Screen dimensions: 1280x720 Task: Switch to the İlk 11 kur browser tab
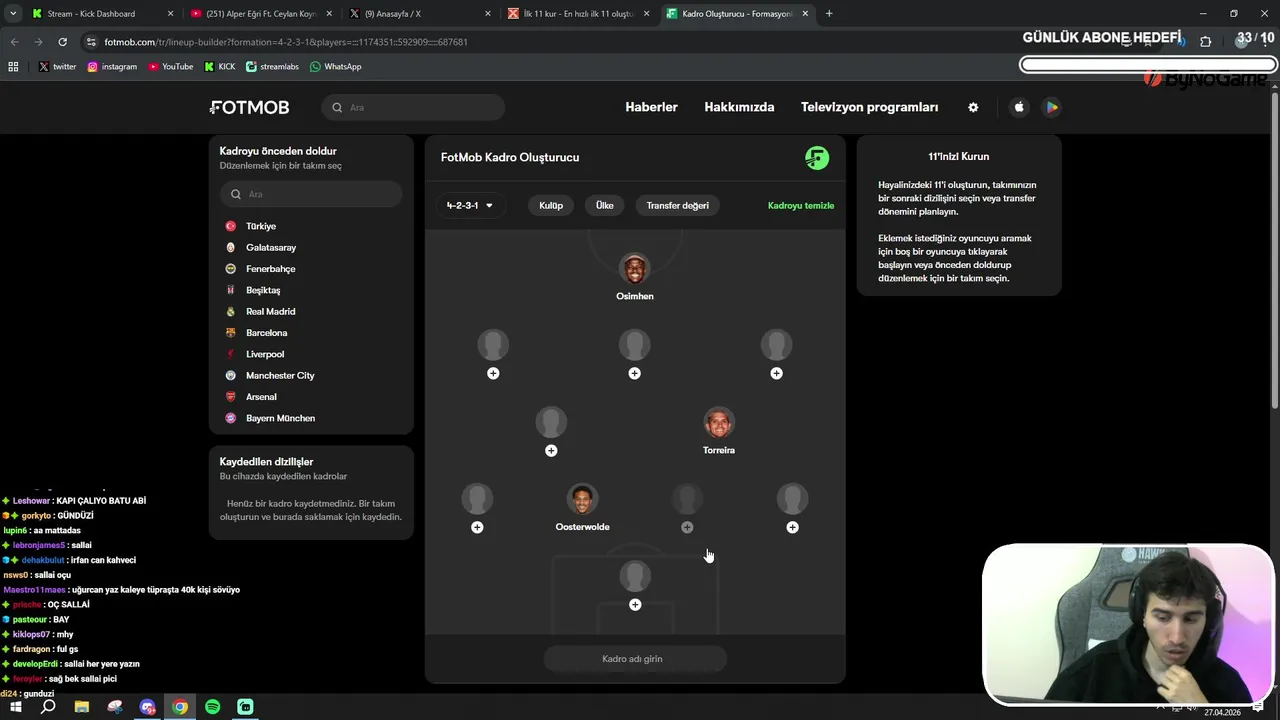578,14
